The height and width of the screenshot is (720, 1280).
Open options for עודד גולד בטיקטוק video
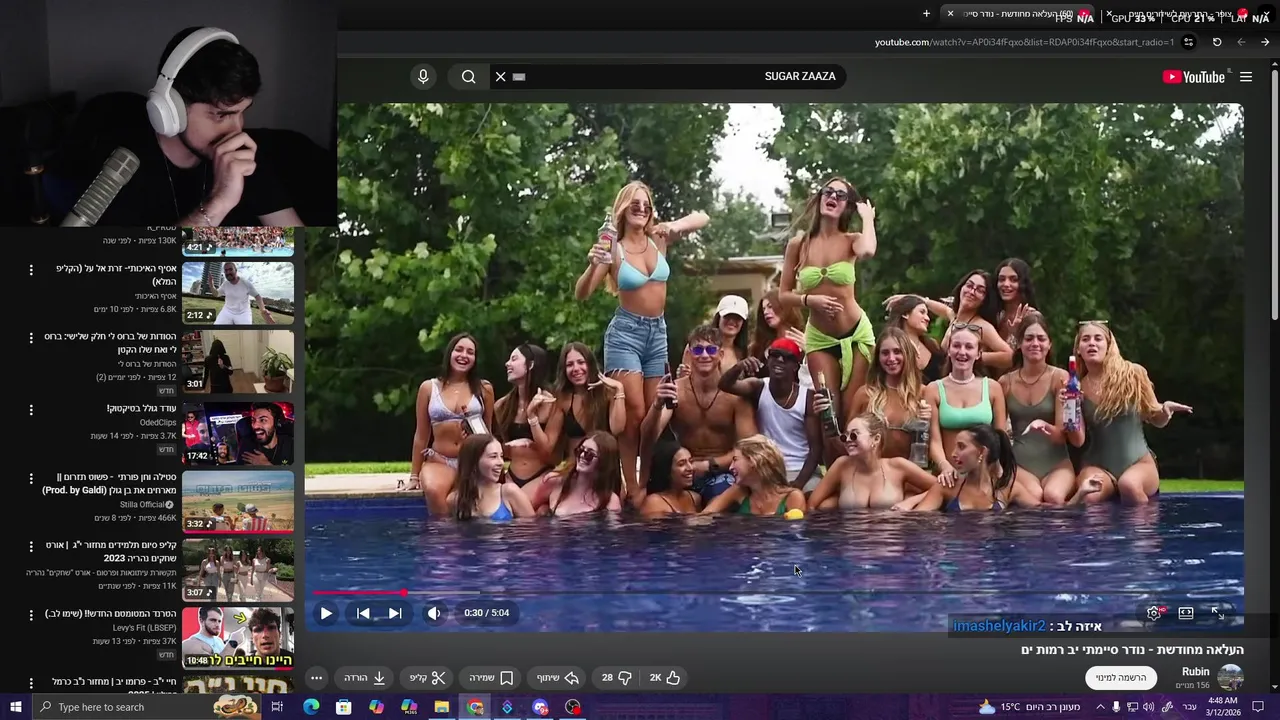pyautogui.click(x=31, y=410)
